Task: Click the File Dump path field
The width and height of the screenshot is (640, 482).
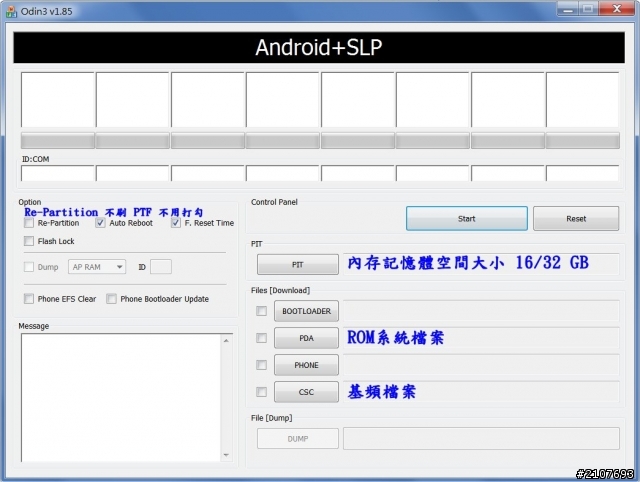Action: point(481,439)
